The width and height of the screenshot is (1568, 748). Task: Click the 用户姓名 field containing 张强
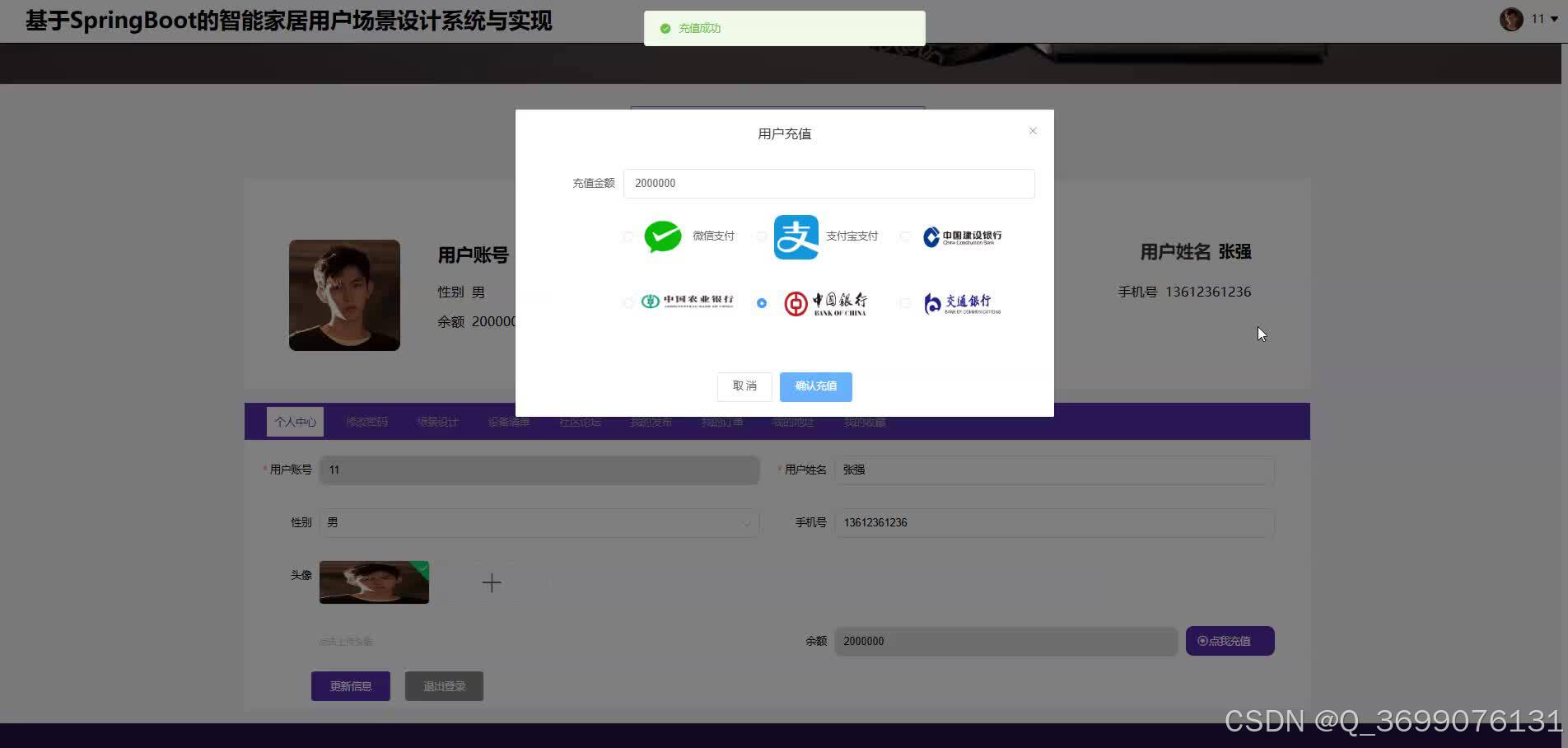tap(1055, 470)
